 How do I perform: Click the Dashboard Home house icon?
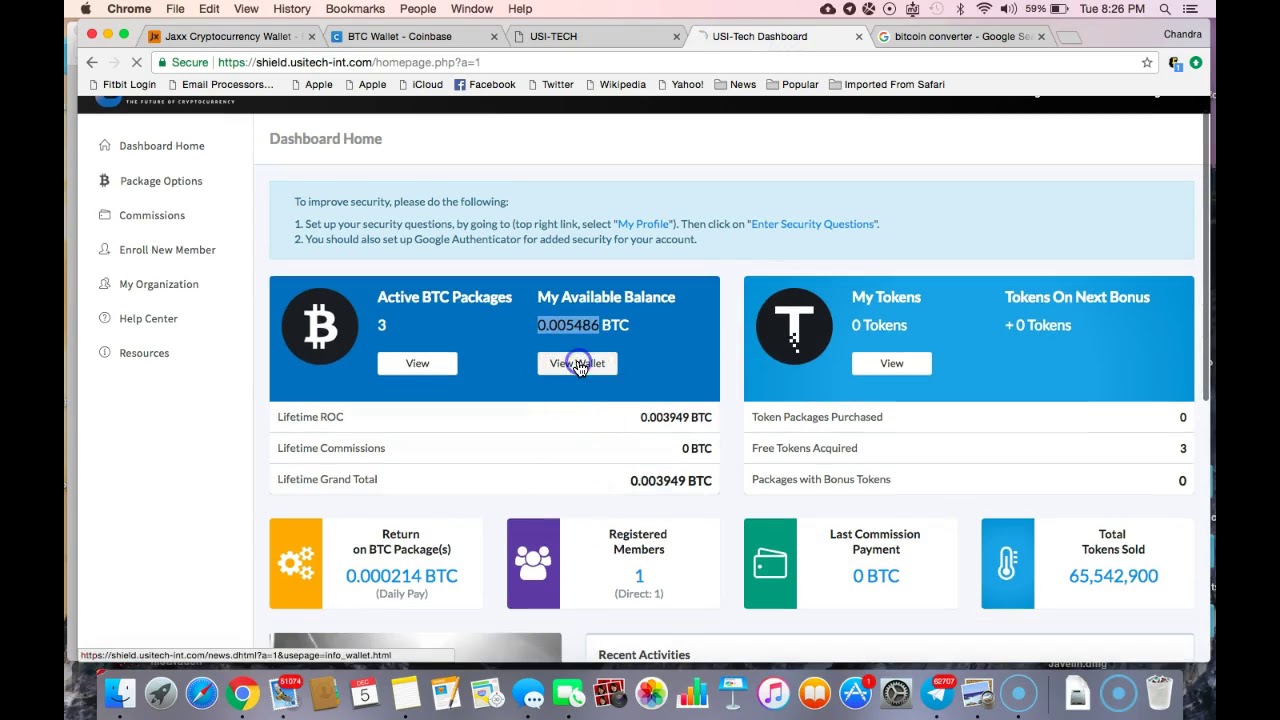104,146
